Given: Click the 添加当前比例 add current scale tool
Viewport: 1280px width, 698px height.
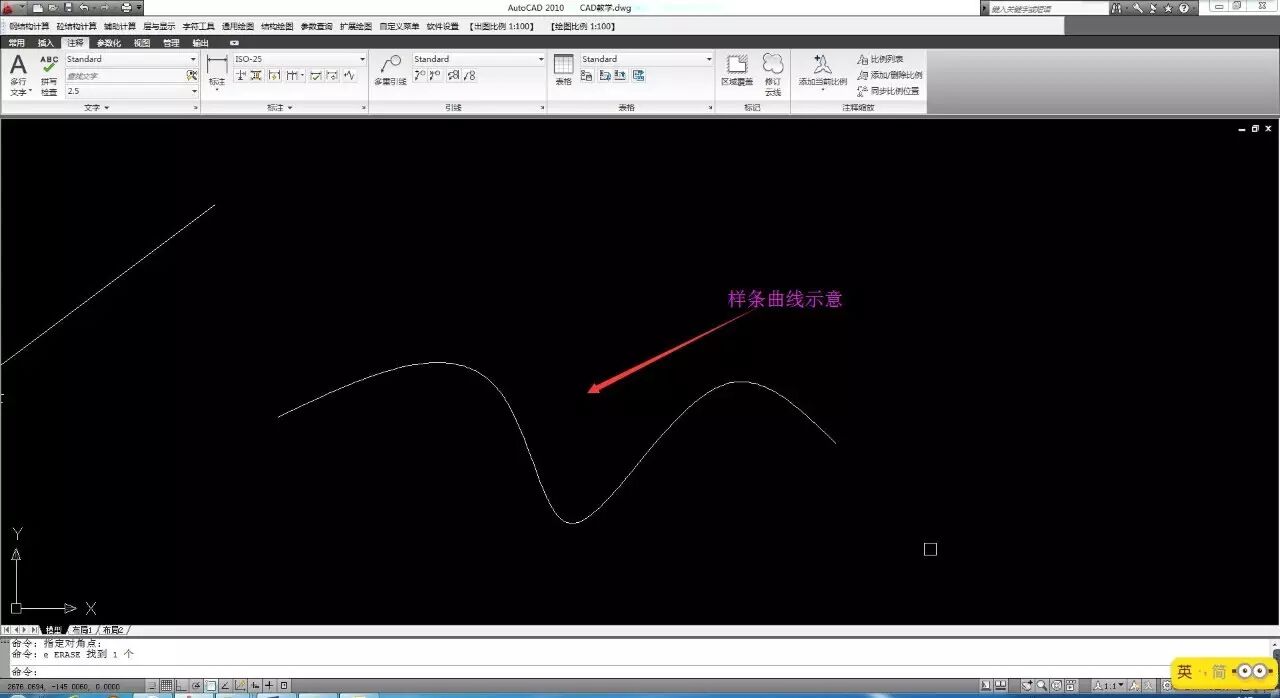Looking at the screenshot, I should point(822,72).
